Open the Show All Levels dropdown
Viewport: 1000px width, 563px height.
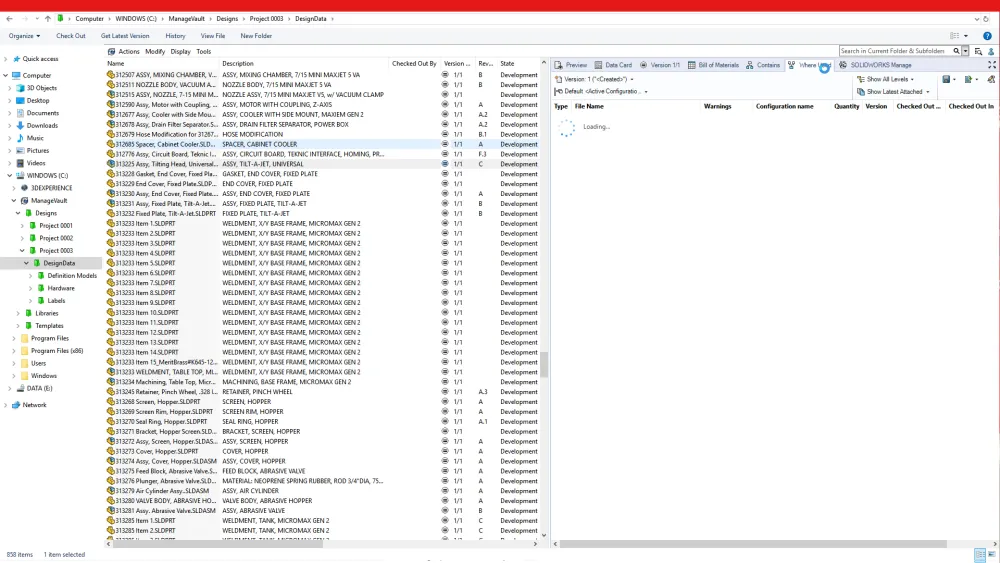coord(885,80)
